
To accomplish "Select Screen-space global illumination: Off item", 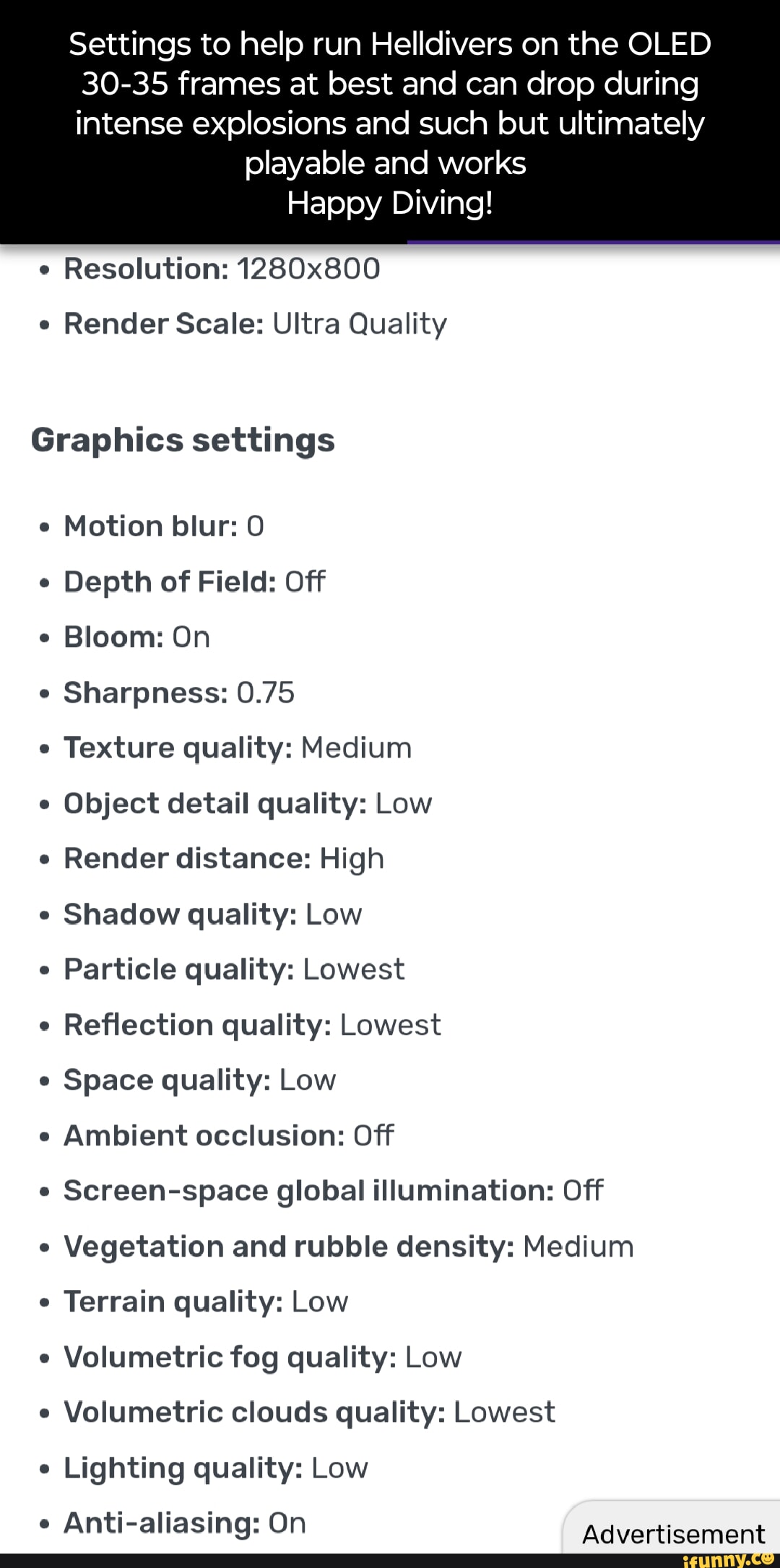I will [x=333, y=1190].
